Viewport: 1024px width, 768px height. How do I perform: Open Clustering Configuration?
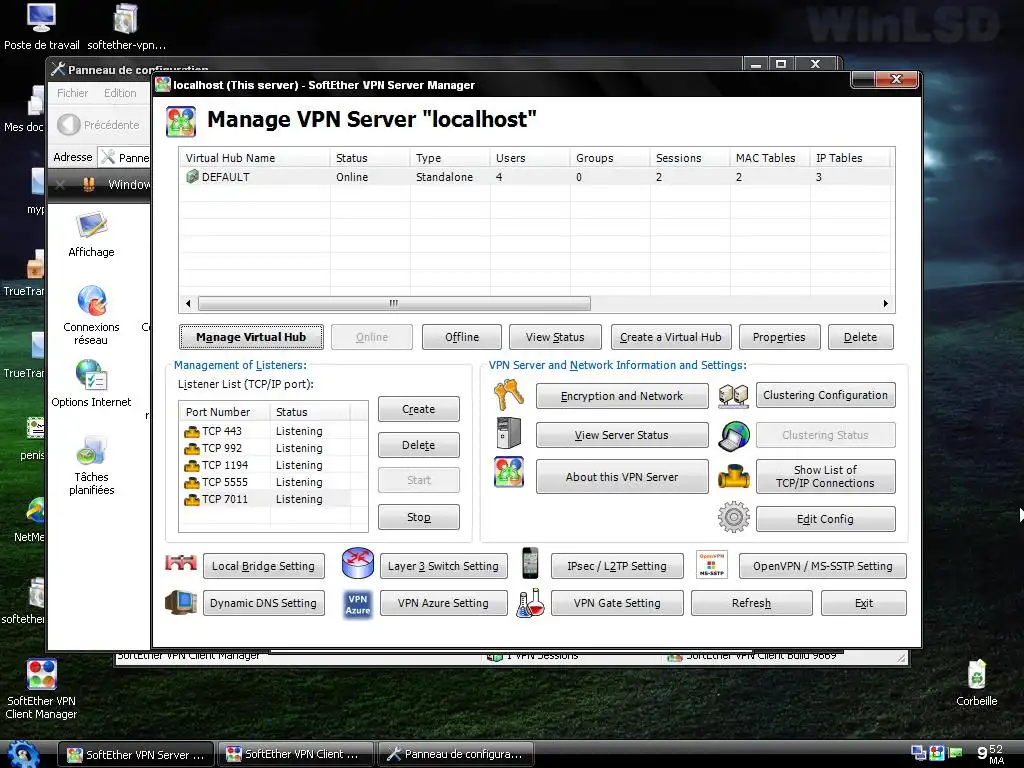(825, 395)
